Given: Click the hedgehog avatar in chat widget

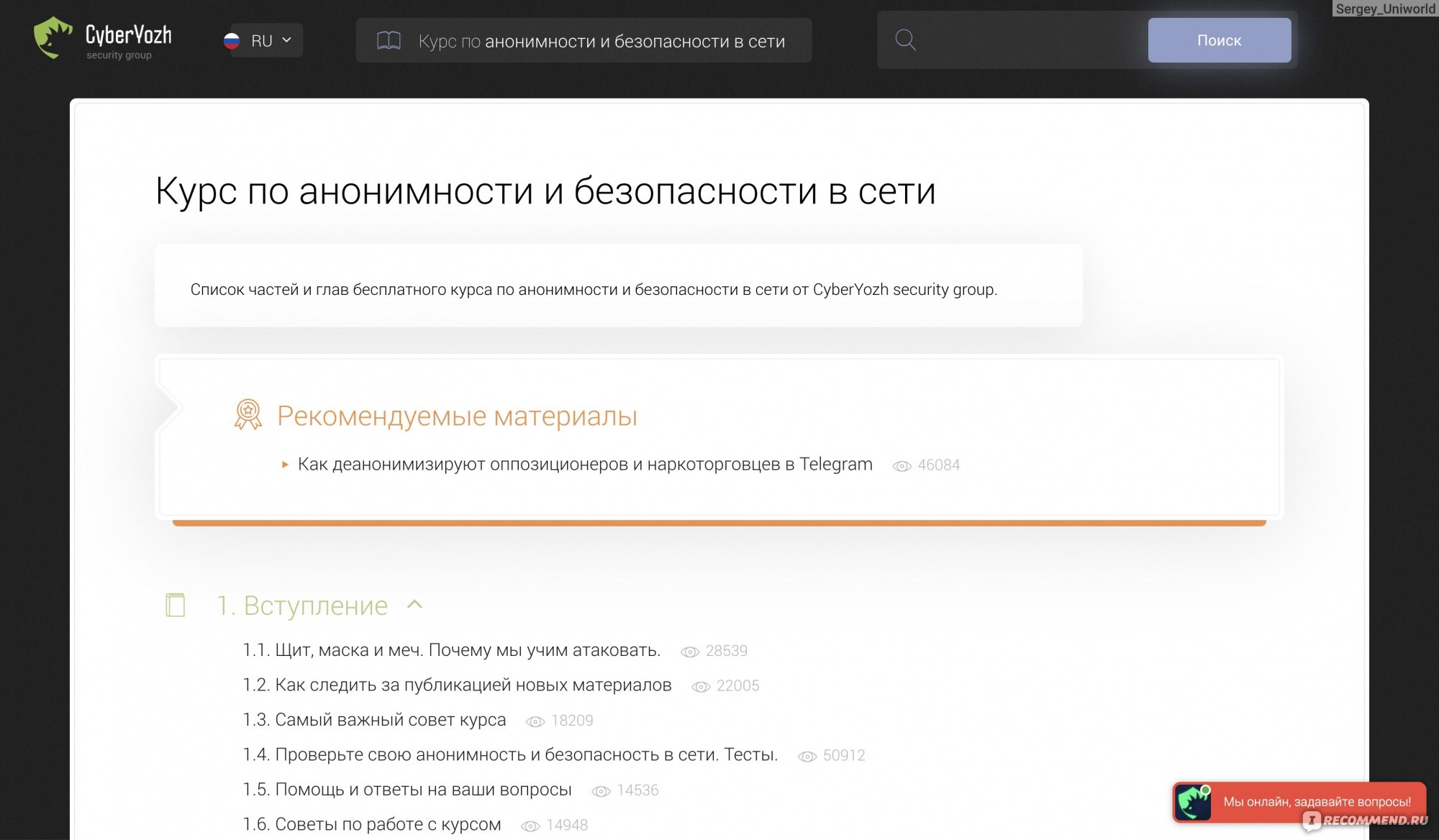Looking at the screenshot, I should (x=1193, y=802).
